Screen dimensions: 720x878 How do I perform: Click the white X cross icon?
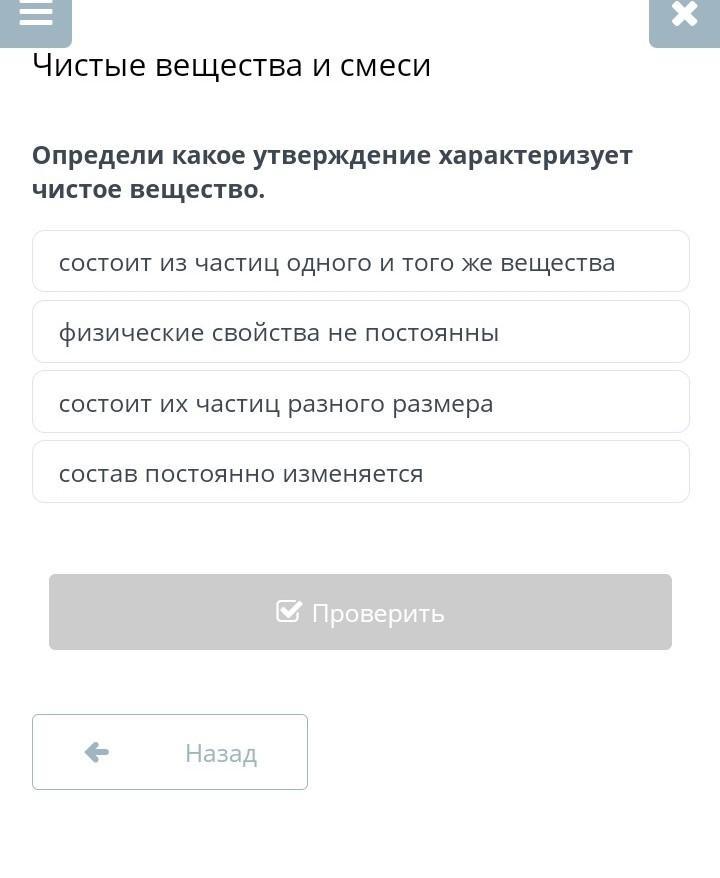(x=684, y=15)
